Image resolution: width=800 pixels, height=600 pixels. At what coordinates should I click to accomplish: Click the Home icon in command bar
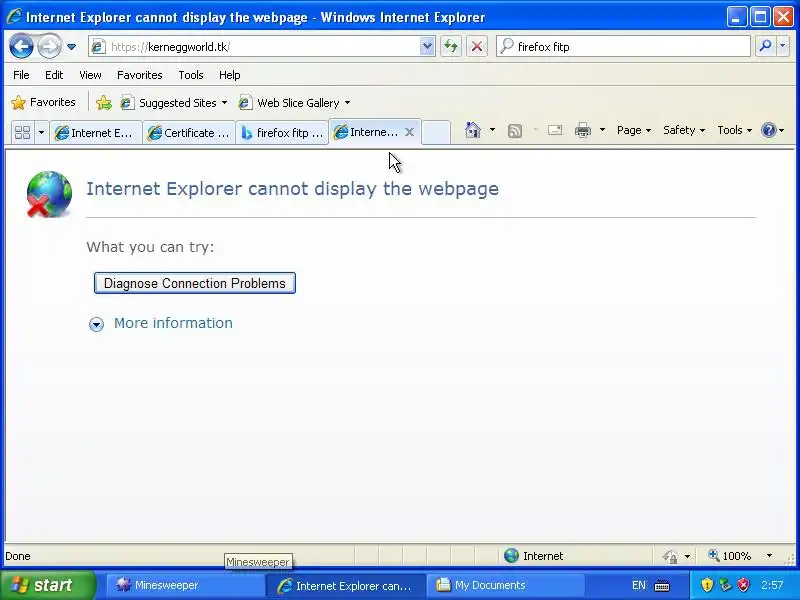(473, 130)
